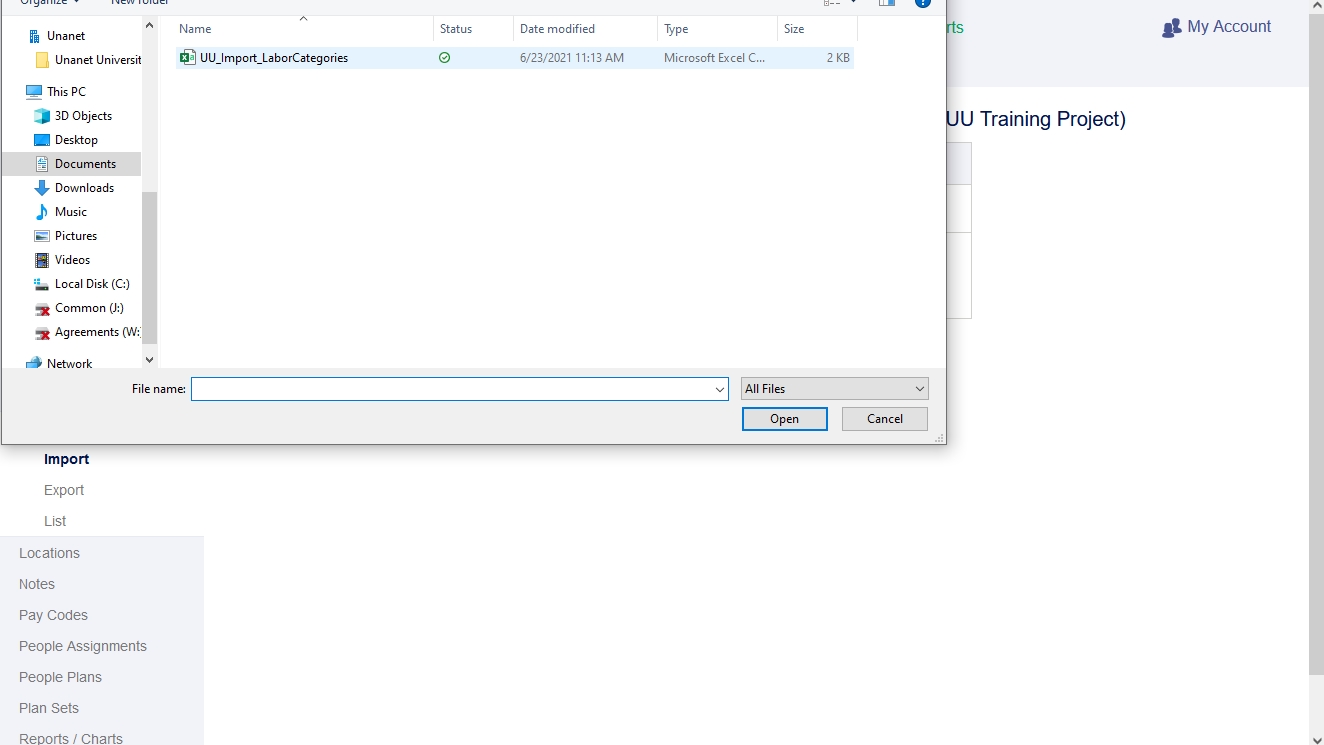Open the All Files type dropdown
This screenshot has width=1324, height=745.
[x=834, y=389]
